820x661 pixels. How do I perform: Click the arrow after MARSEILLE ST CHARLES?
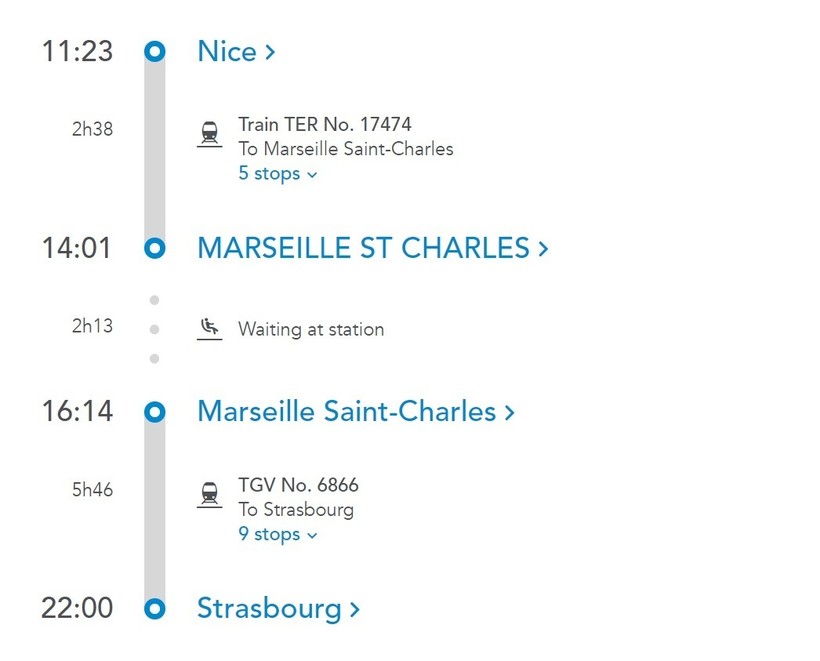[x=543, y=248]
